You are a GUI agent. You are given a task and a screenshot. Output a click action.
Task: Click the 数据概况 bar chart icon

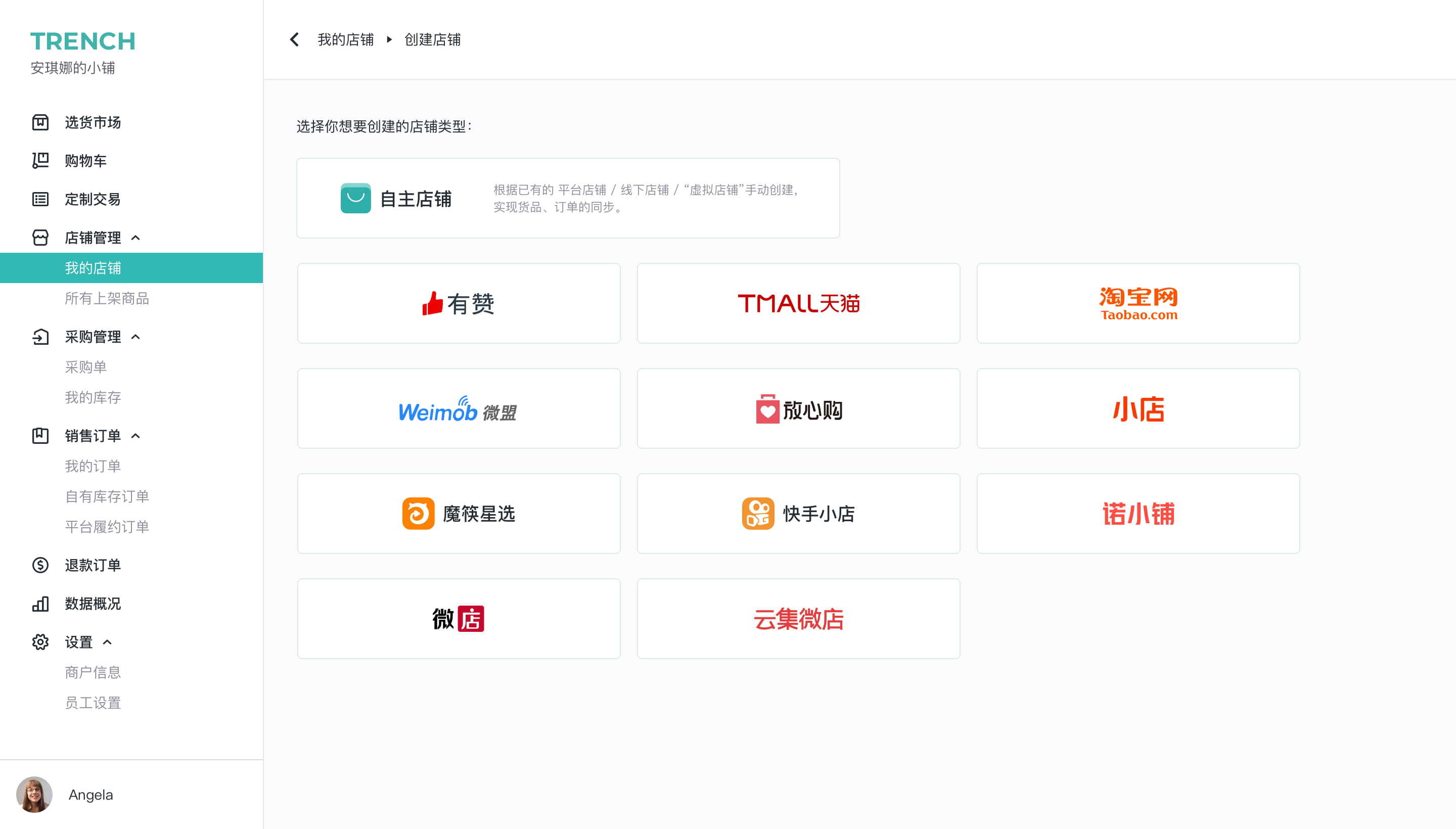point(40,604)
